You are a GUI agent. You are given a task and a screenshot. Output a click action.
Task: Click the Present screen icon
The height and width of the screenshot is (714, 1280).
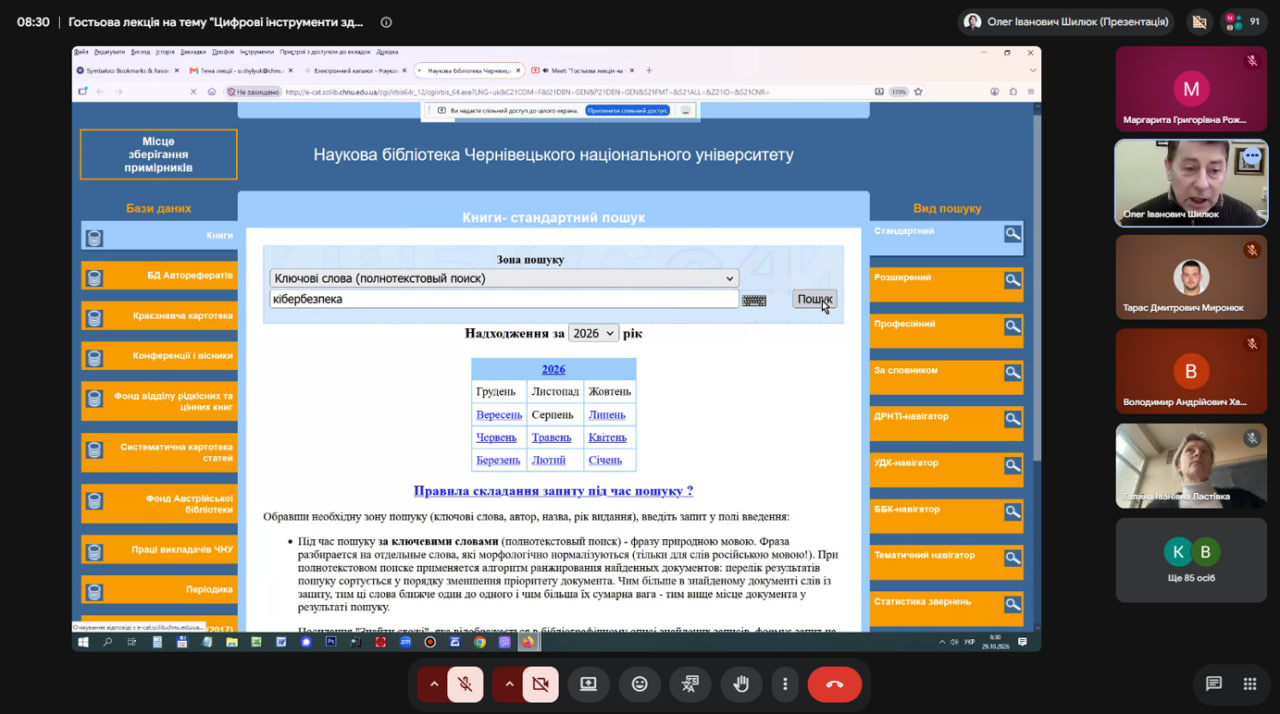click(588, 684)
